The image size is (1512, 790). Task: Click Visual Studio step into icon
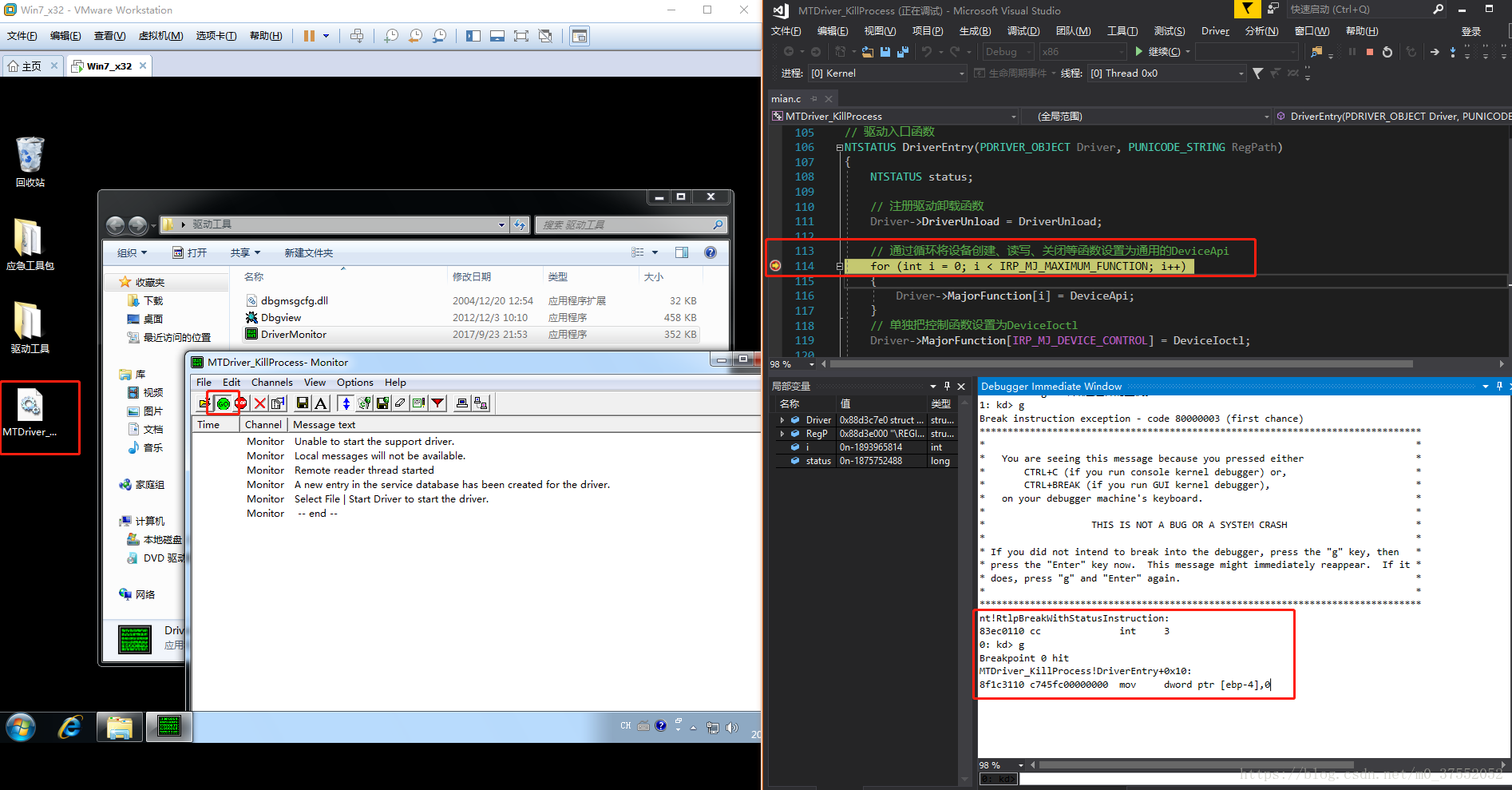click(1453, 52)
